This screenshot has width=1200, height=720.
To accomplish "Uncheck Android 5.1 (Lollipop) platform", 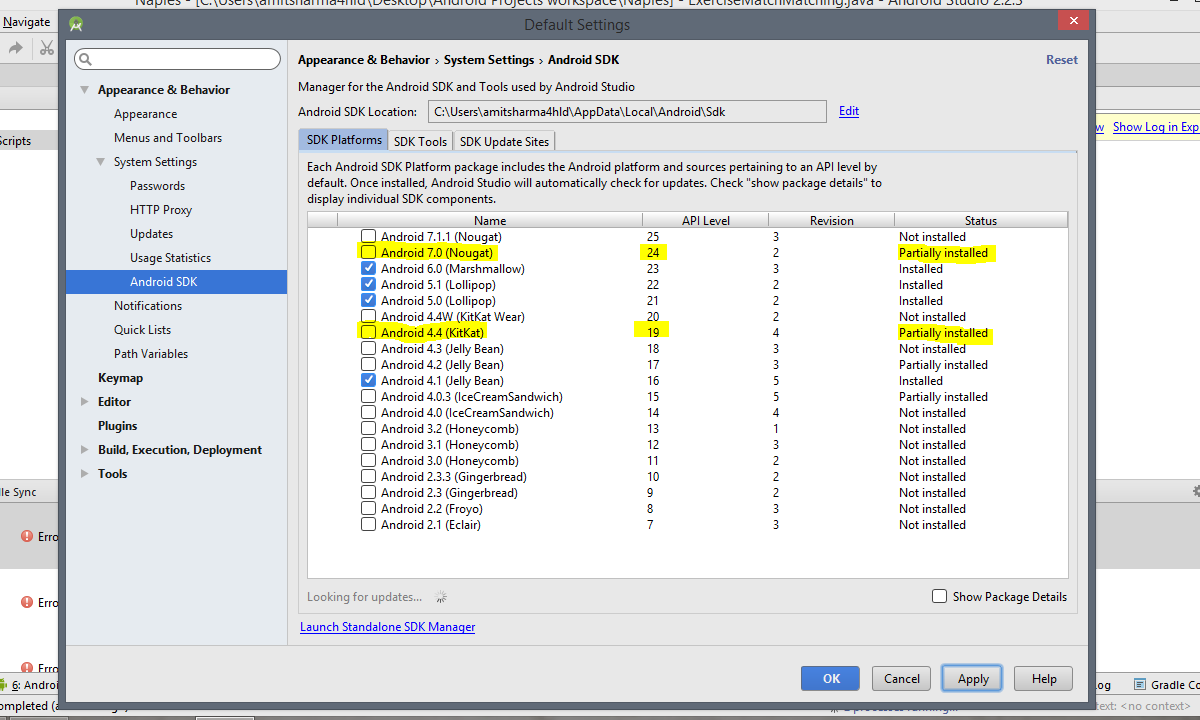I will coord(369,285).
